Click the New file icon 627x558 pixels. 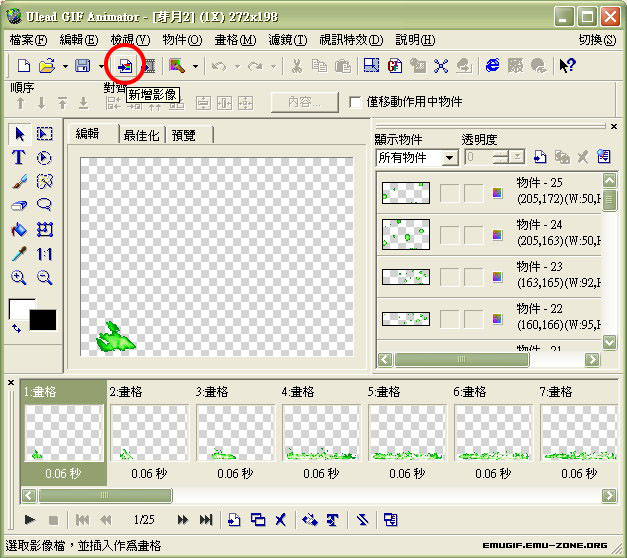[x=24, y=66]
